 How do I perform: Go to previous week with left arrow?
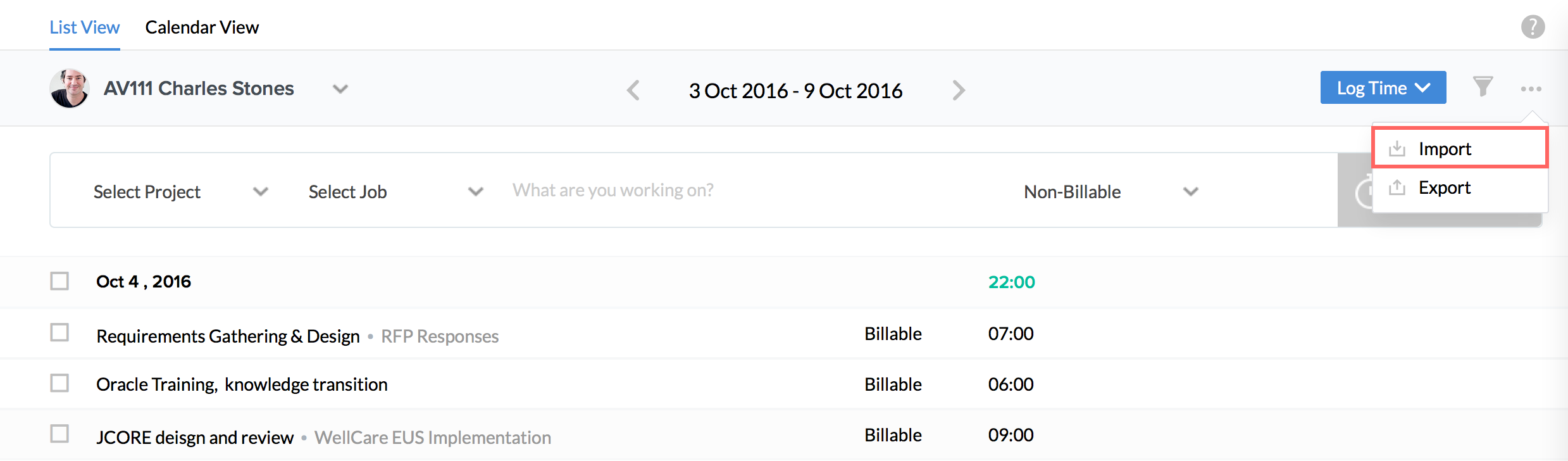633,91
